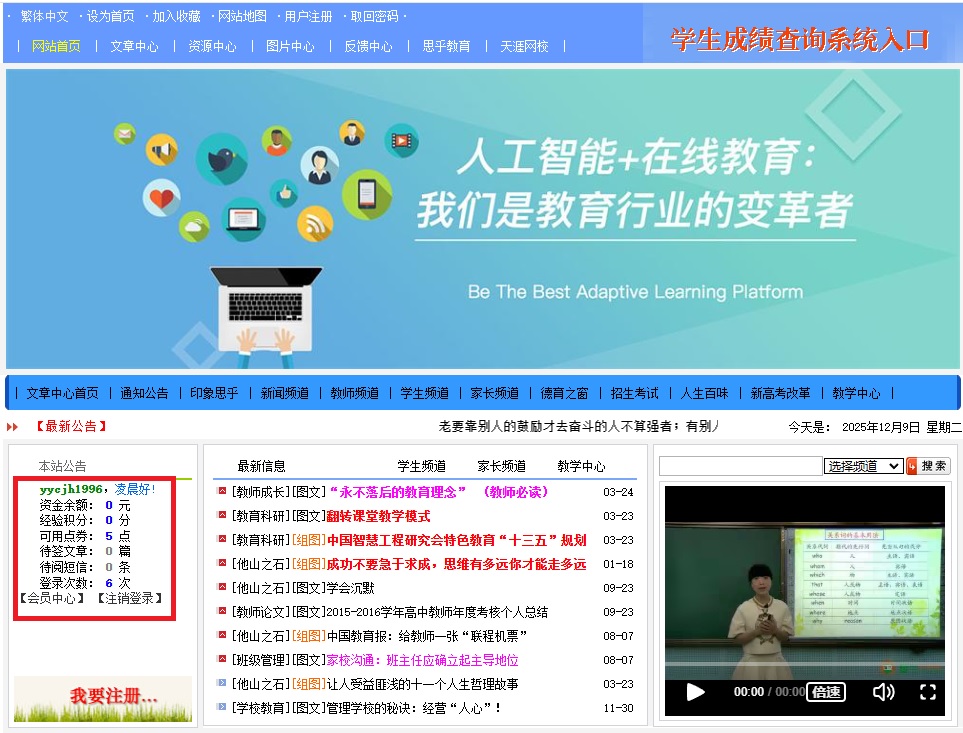This screenshot has width=963, height=733.
Task: Open the 倍速 playback speed option
Action: (x=826, y=692)
